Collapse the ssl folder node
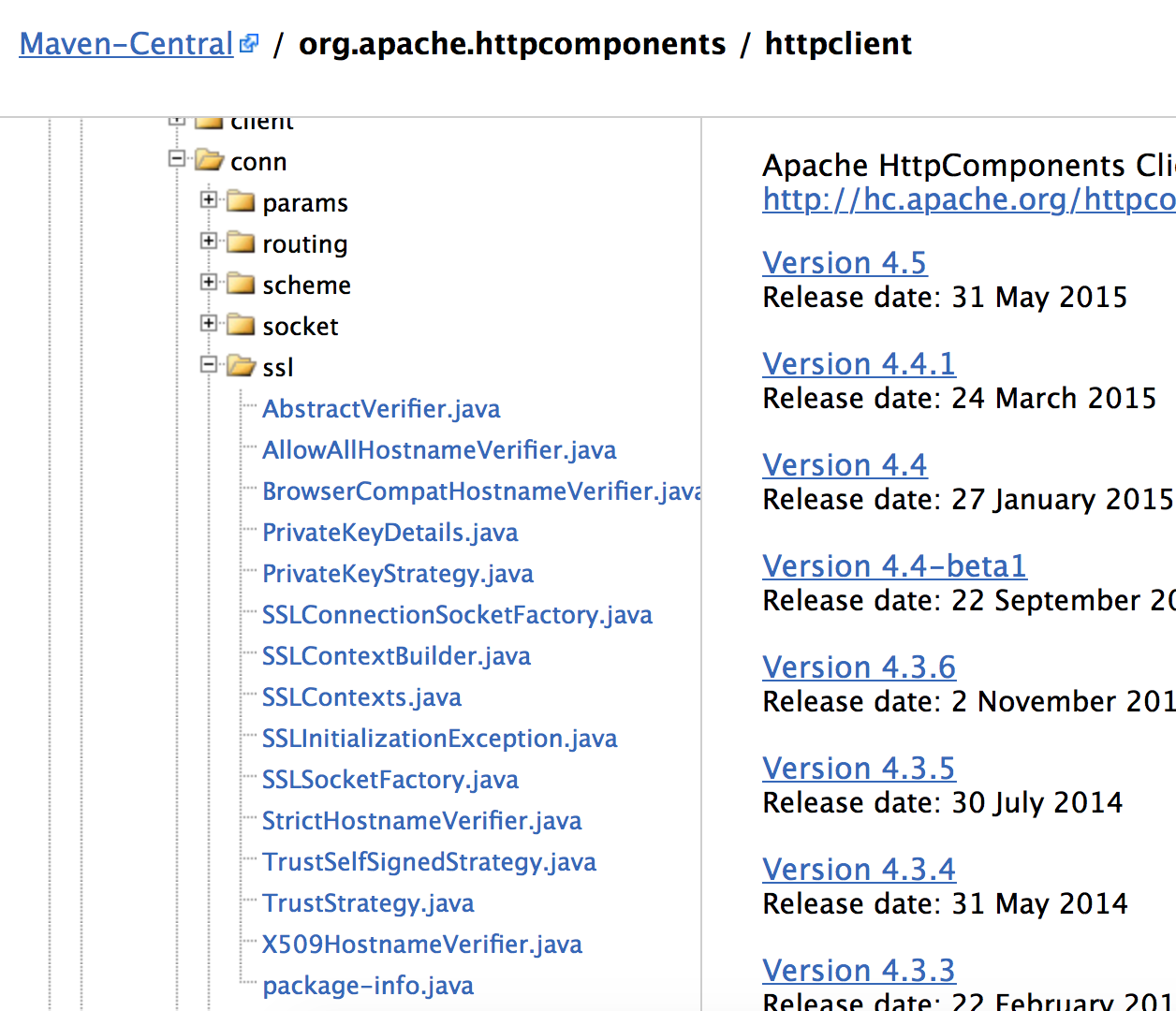Screen dimensions: 1176x1011 (x=209, y=364)
